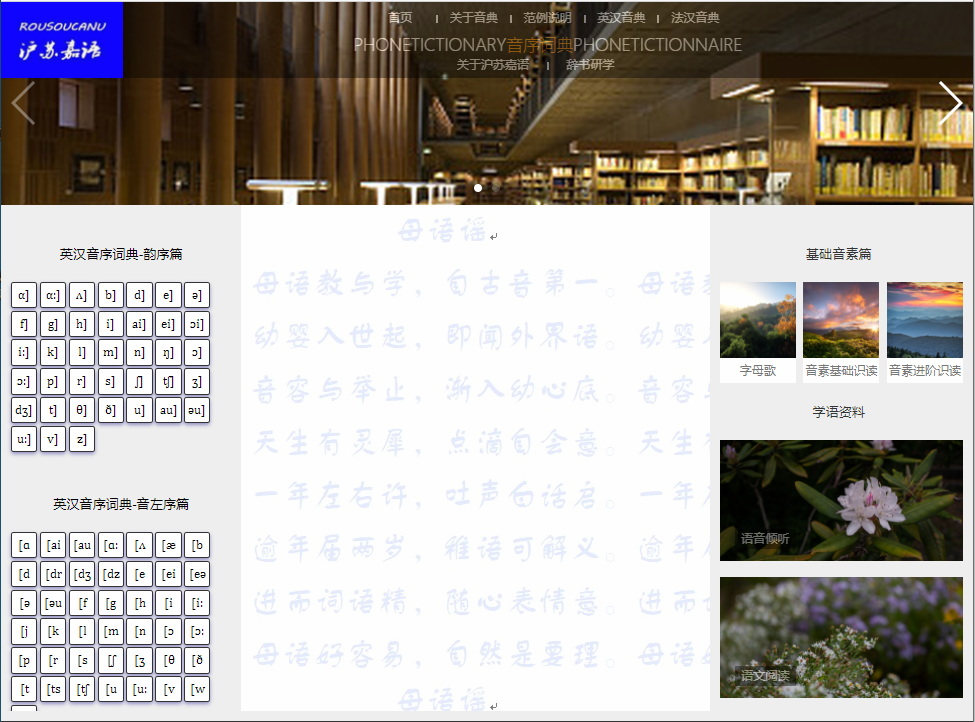Screen dimensions: 975x722
Task: Choose the 'u:]' rhyme-order button
Action: point(24,439)
